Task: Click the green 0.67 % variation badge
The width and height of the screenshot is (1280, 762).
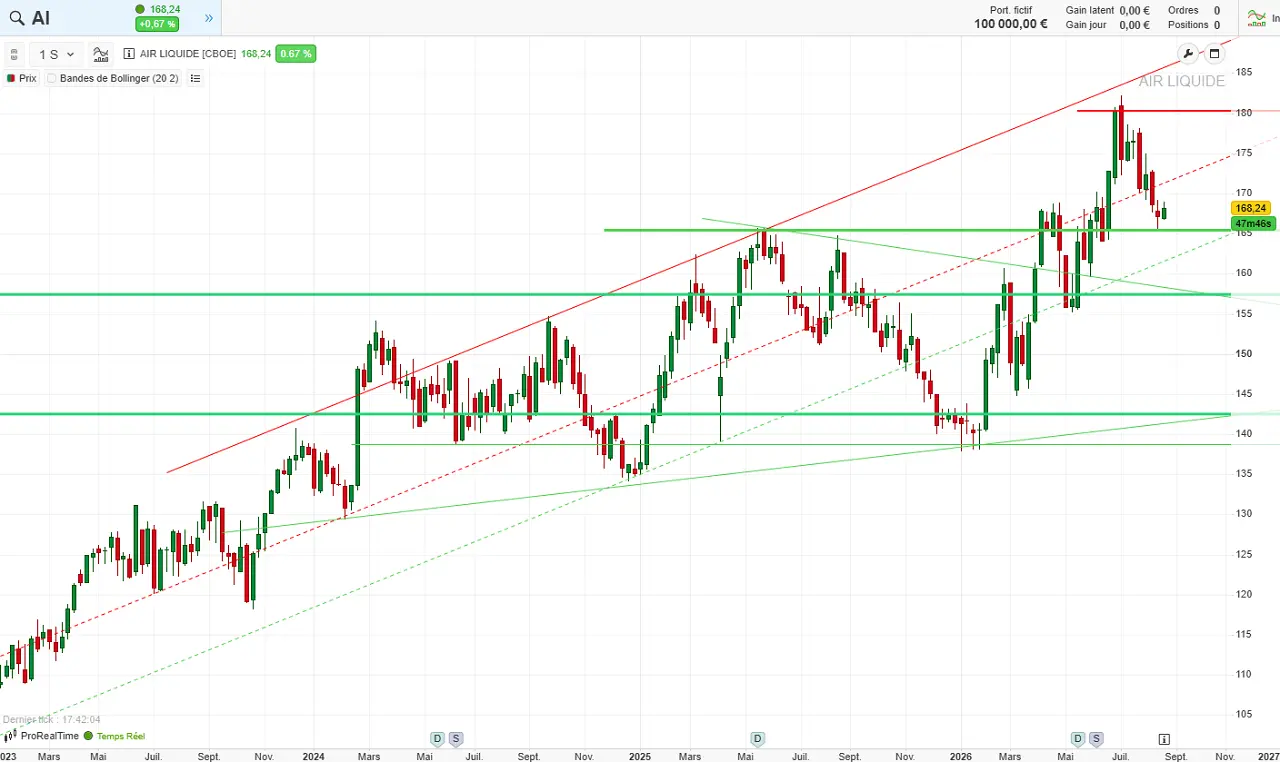Action: 296,54
